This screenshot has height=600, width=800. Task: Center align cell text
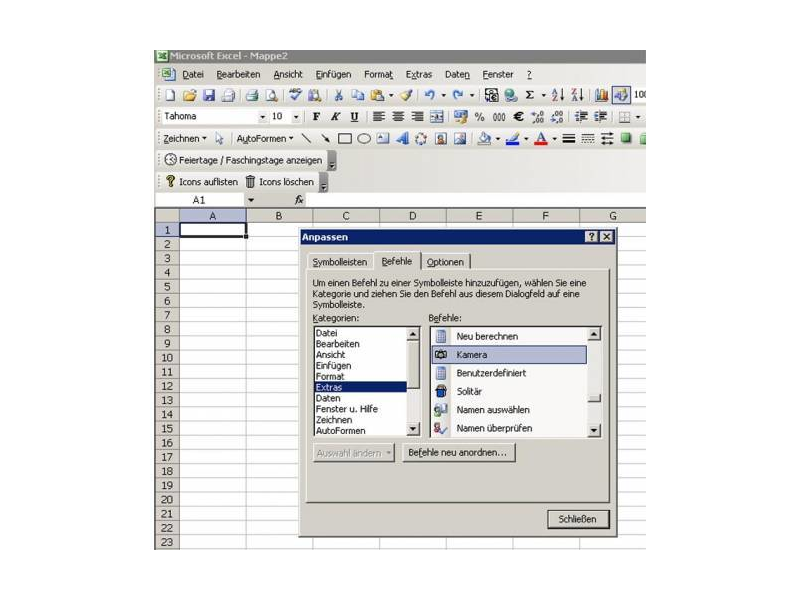tap(398, 117)
